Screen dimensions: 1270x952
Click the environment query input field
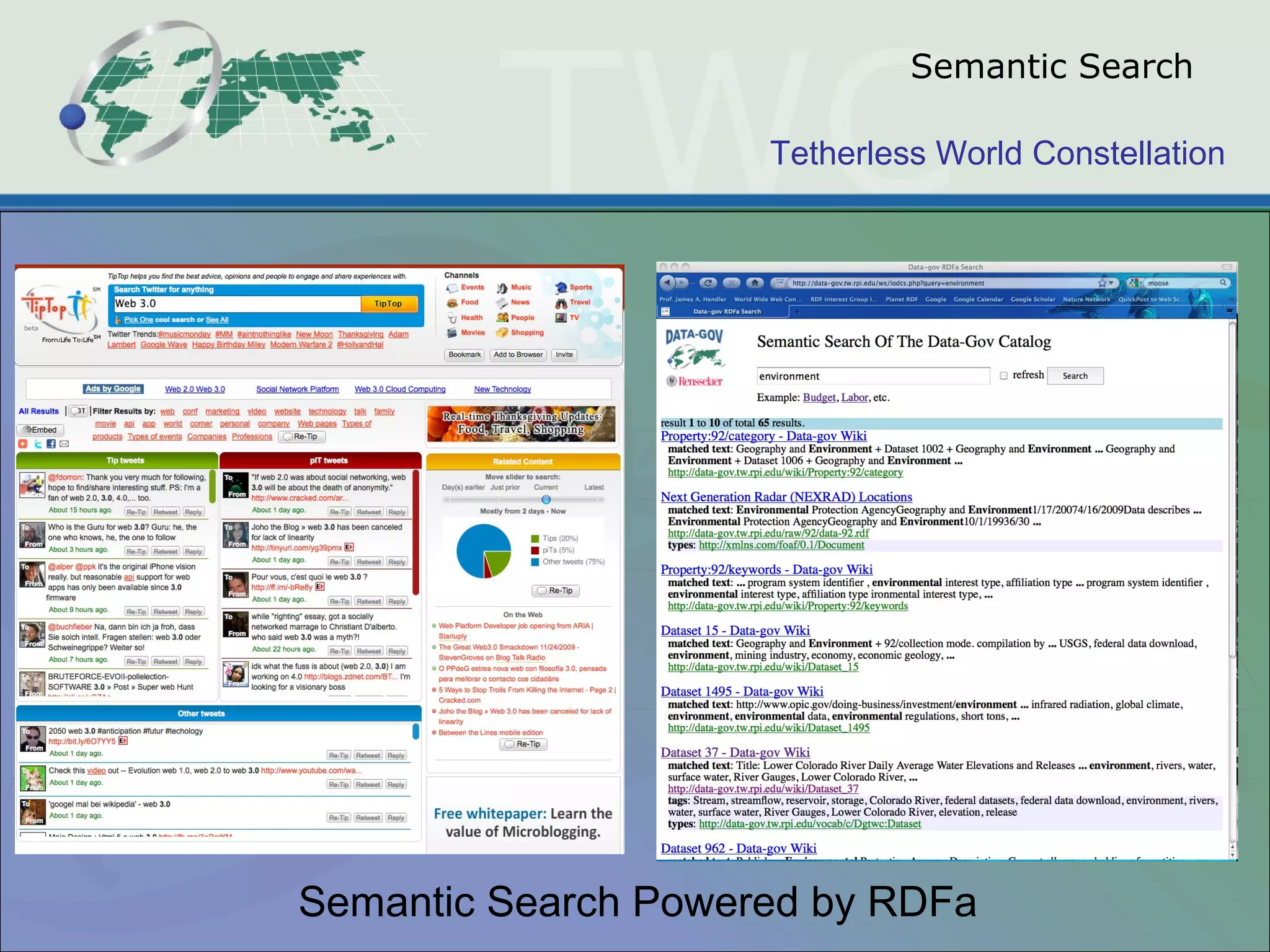[873, 376]
